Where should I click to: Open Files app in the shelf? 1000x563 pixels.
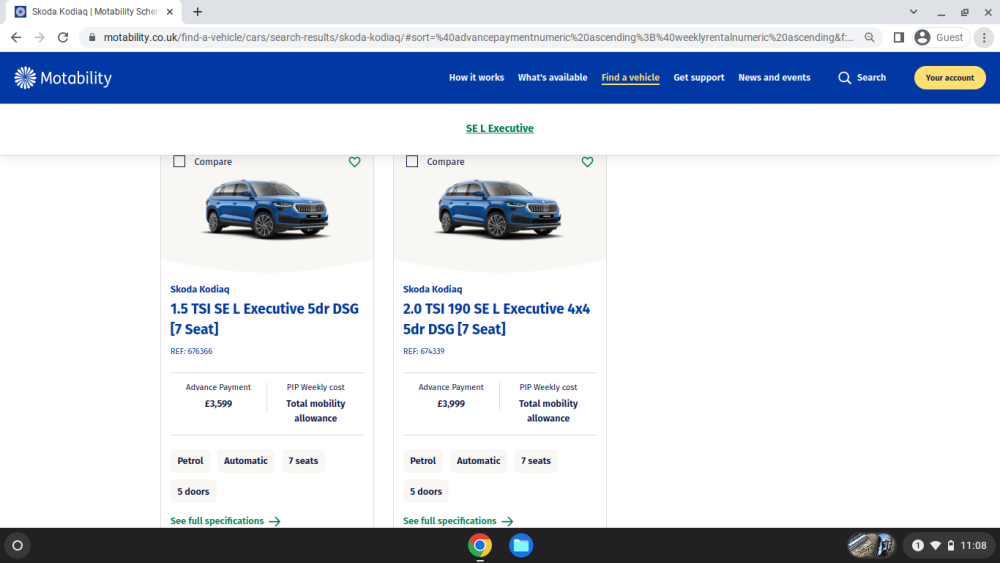(x=521, y=546)
